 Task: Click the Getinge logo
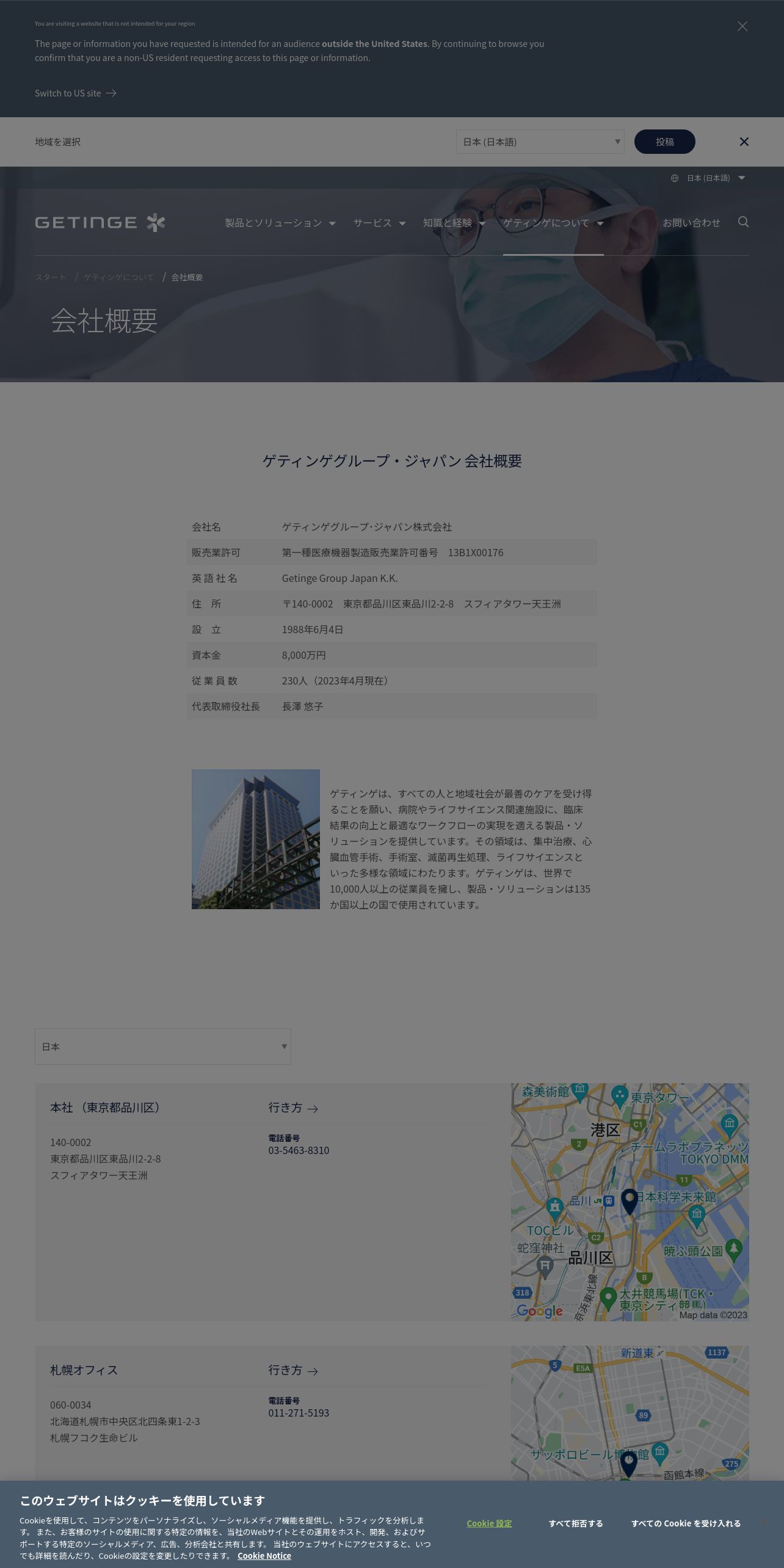pos(100,223)
